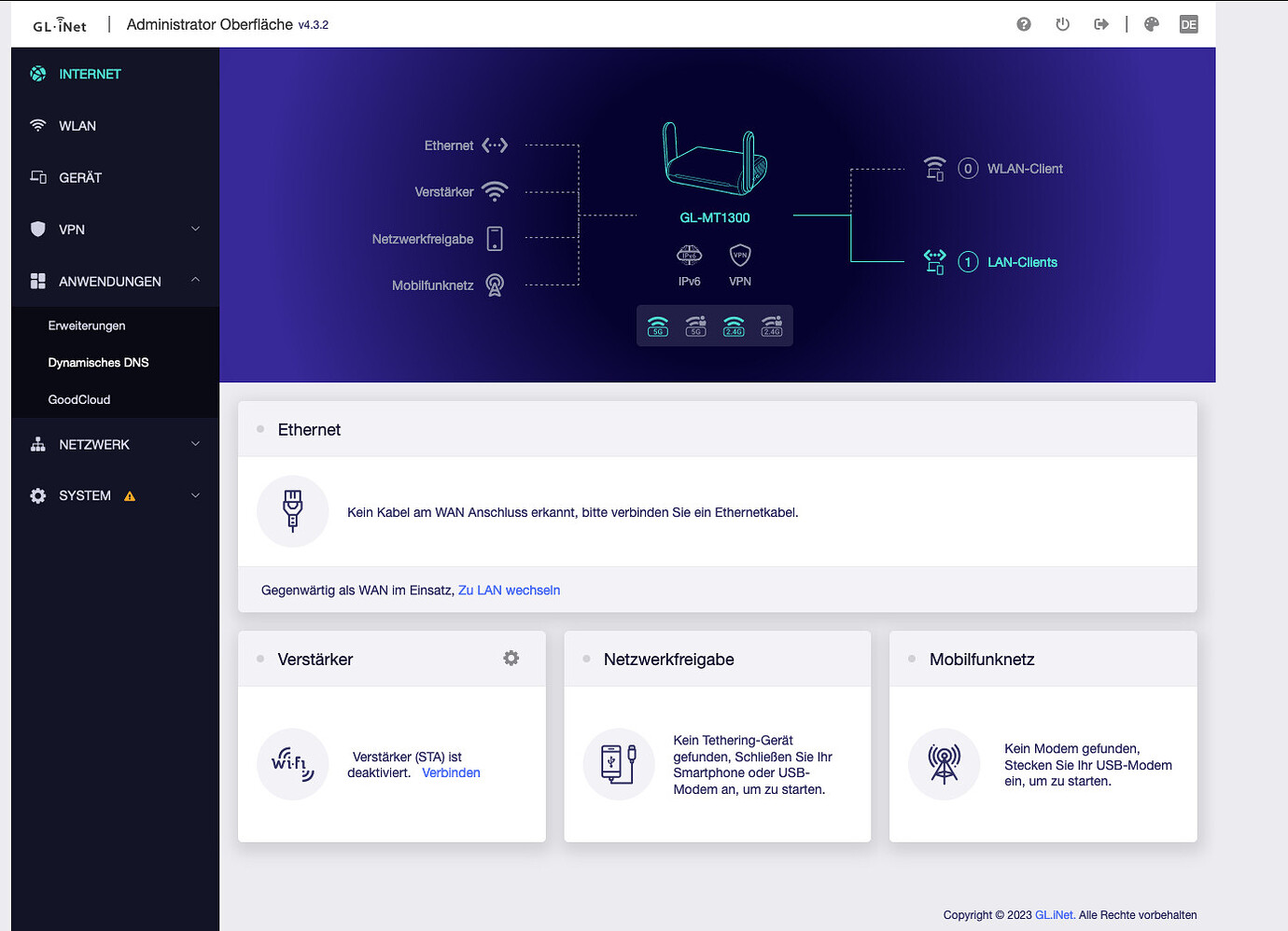The height and width of the screenshot is (931, 1288).
Task: Click the GL-MT1300 router image
Action: (x=715, y=159)
